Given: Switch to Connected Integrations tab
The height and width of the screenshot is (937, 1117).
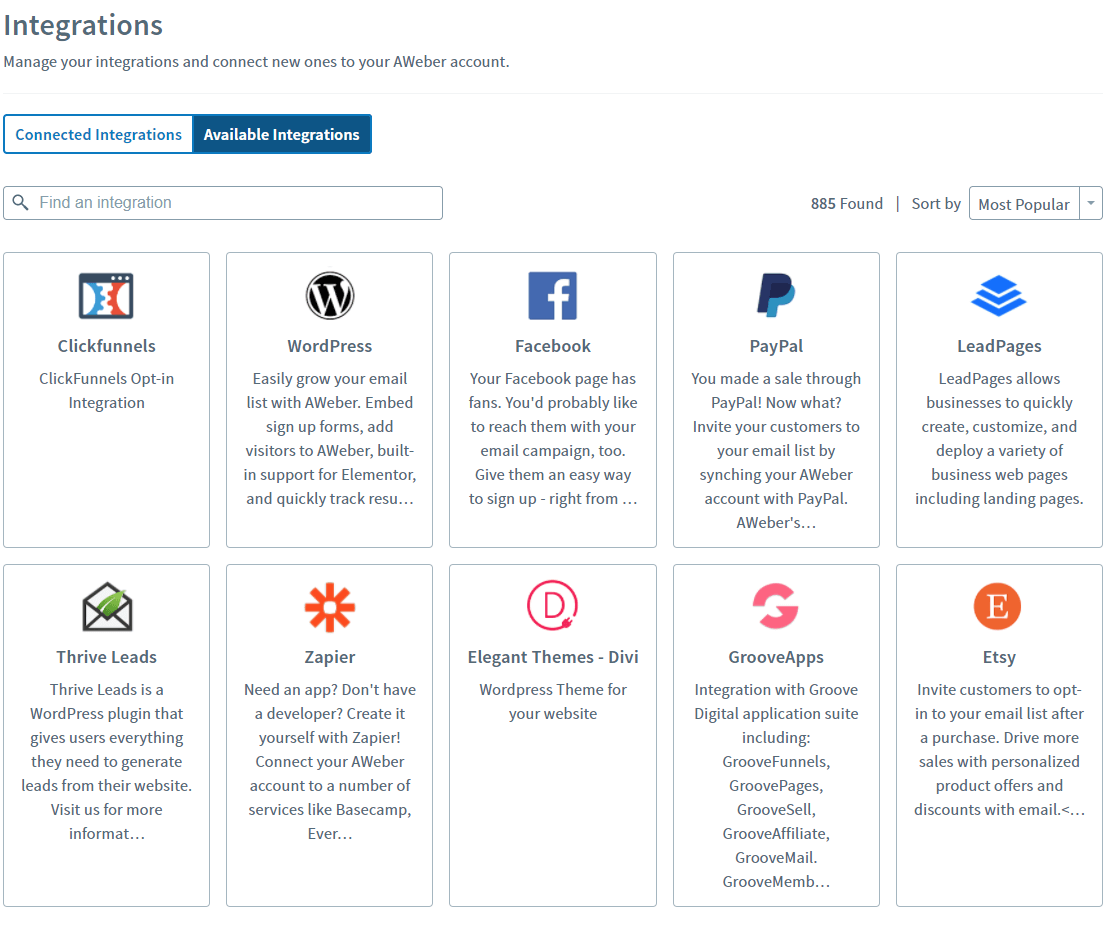Looking at the screenshot, I should (98, 134).
